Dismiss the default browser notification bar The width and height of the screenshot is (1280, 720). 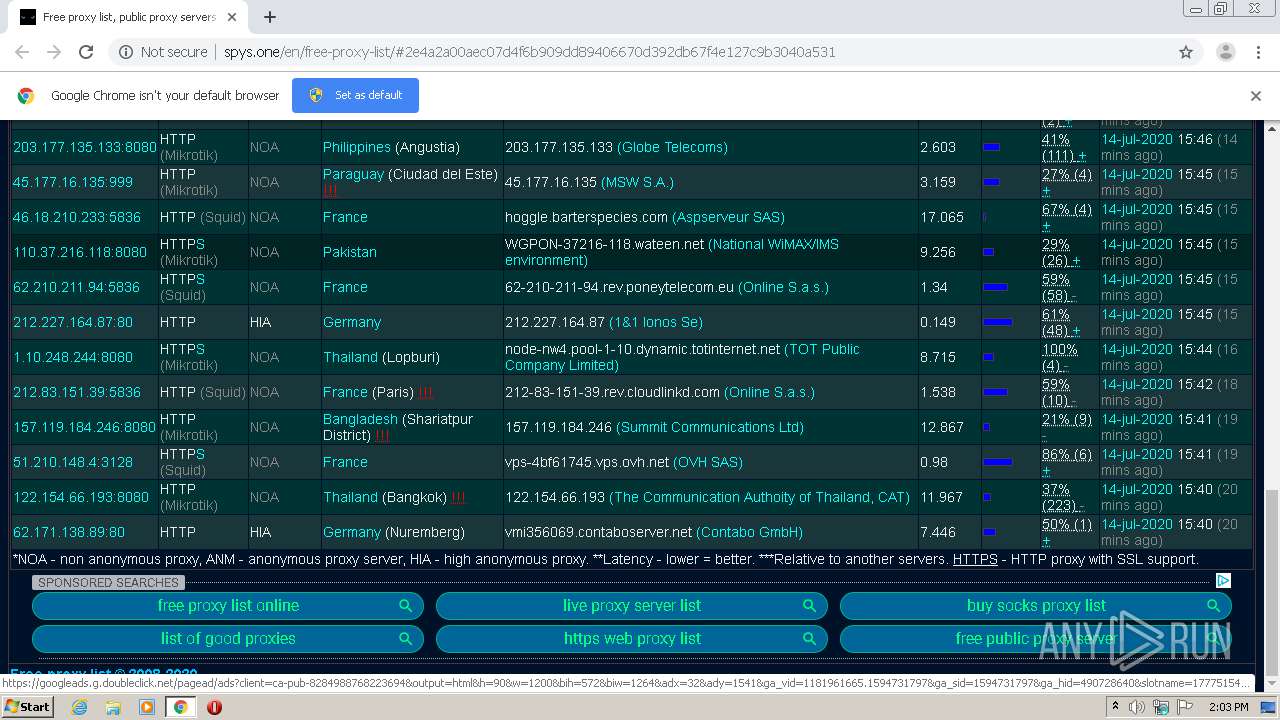point(1256,96)
